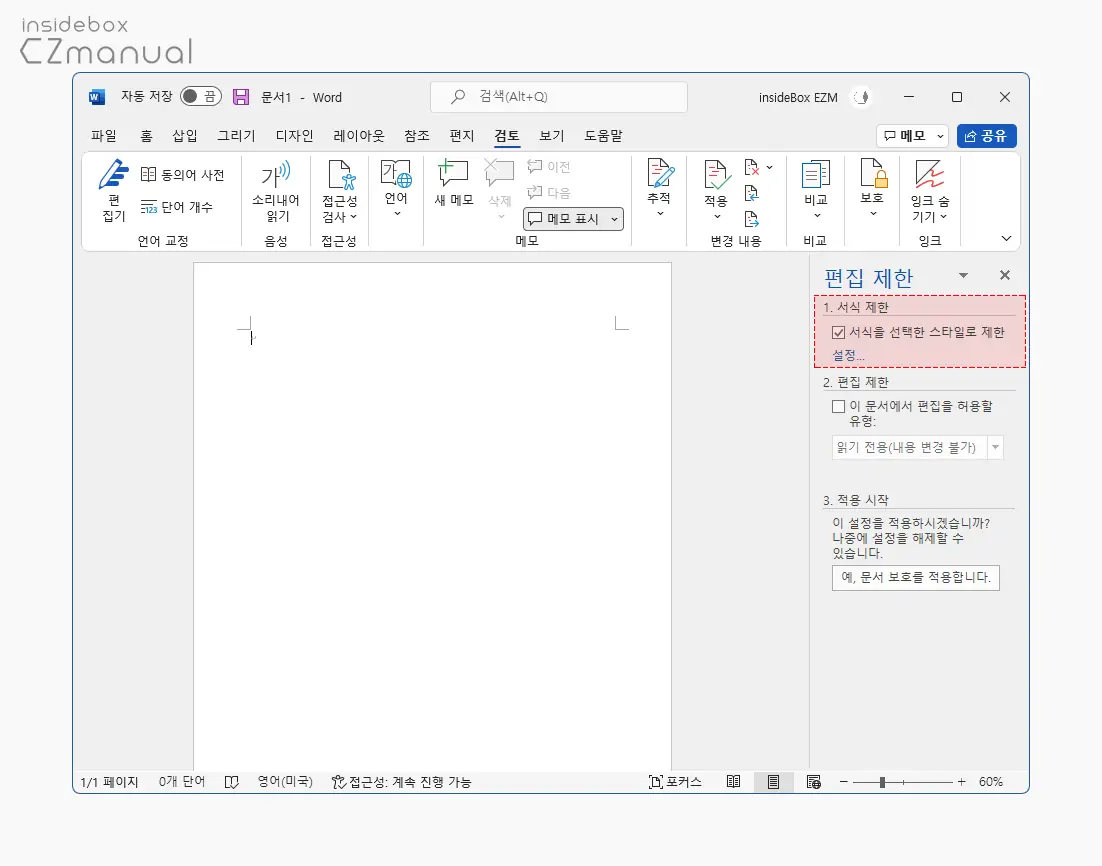The height and width of the screenshot is (866, 1102).
Task: Click '예, 문서 보호를 적용합니다.' button
Action: [916, 578]
